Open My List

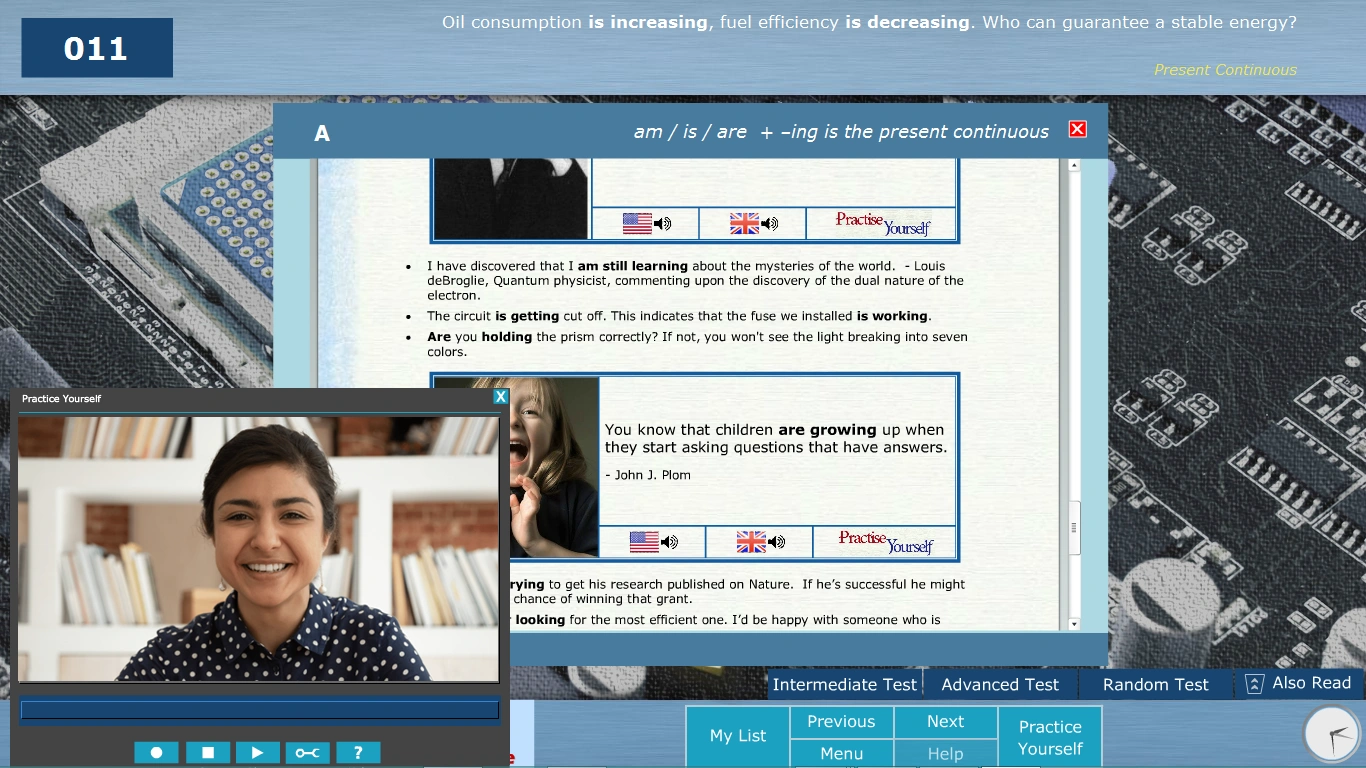tap(738, 736)
